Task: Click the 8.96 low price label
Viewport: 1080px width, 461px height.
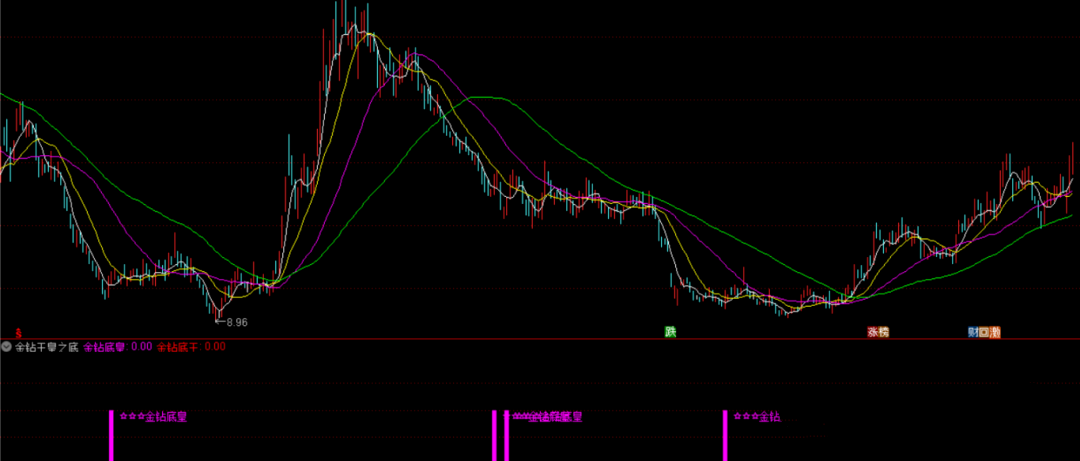Action: tap(236, 322)
